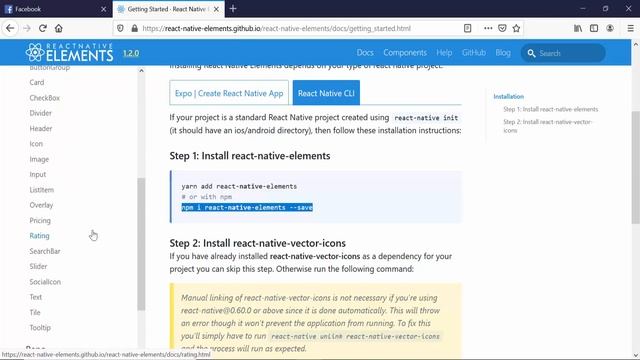Click the Step 2: Install react-native-vector-icons heading
The image size is (640, 360).
[258, 243]
